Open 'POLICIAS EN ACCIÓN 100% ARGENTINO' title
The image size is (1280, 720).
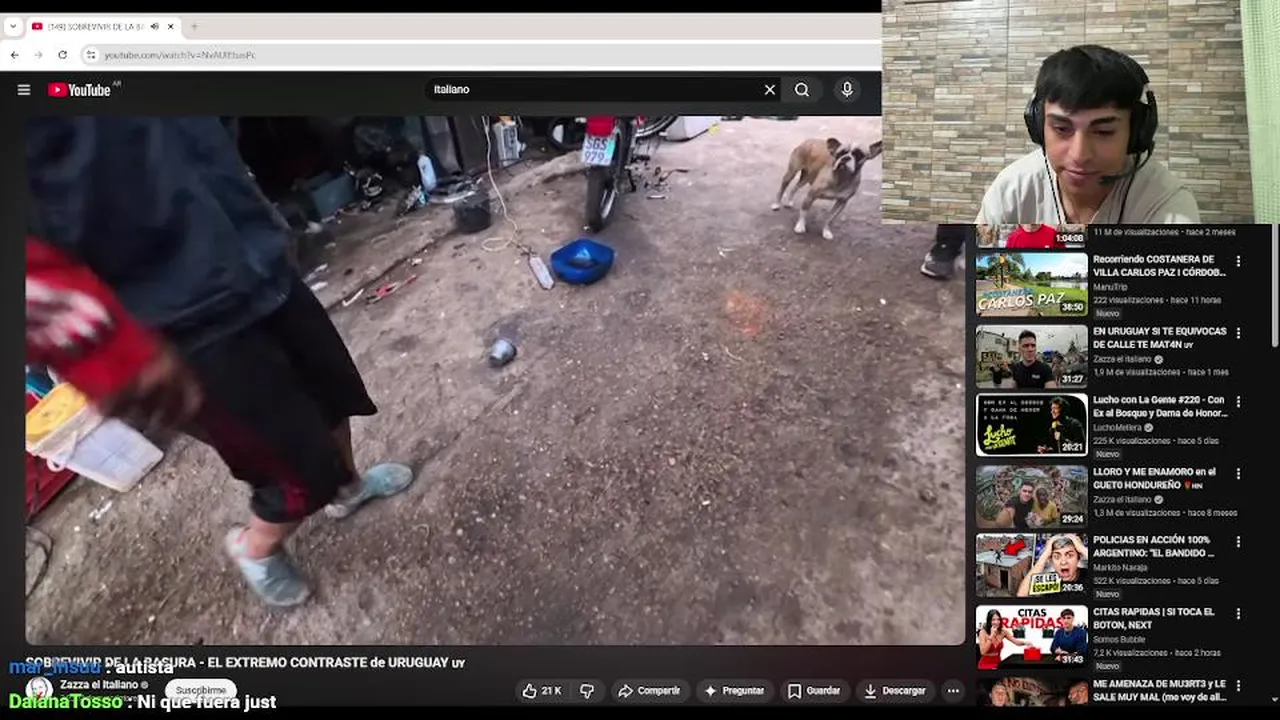tap(1154, 546)
